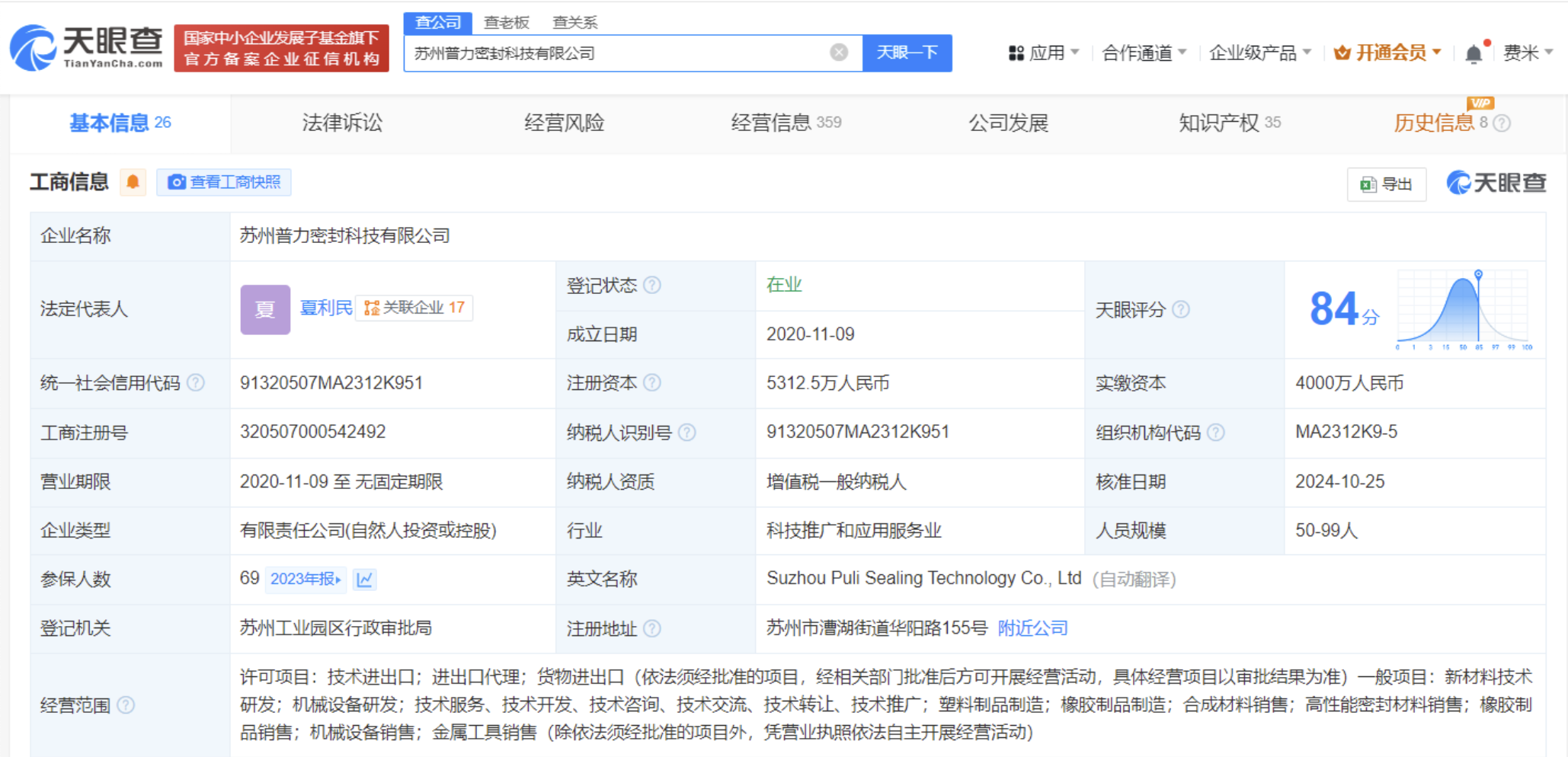The width and height of the screenshot is (1568, 757).
Task: Open legal representative 夏利民 link
Action: 326,308
